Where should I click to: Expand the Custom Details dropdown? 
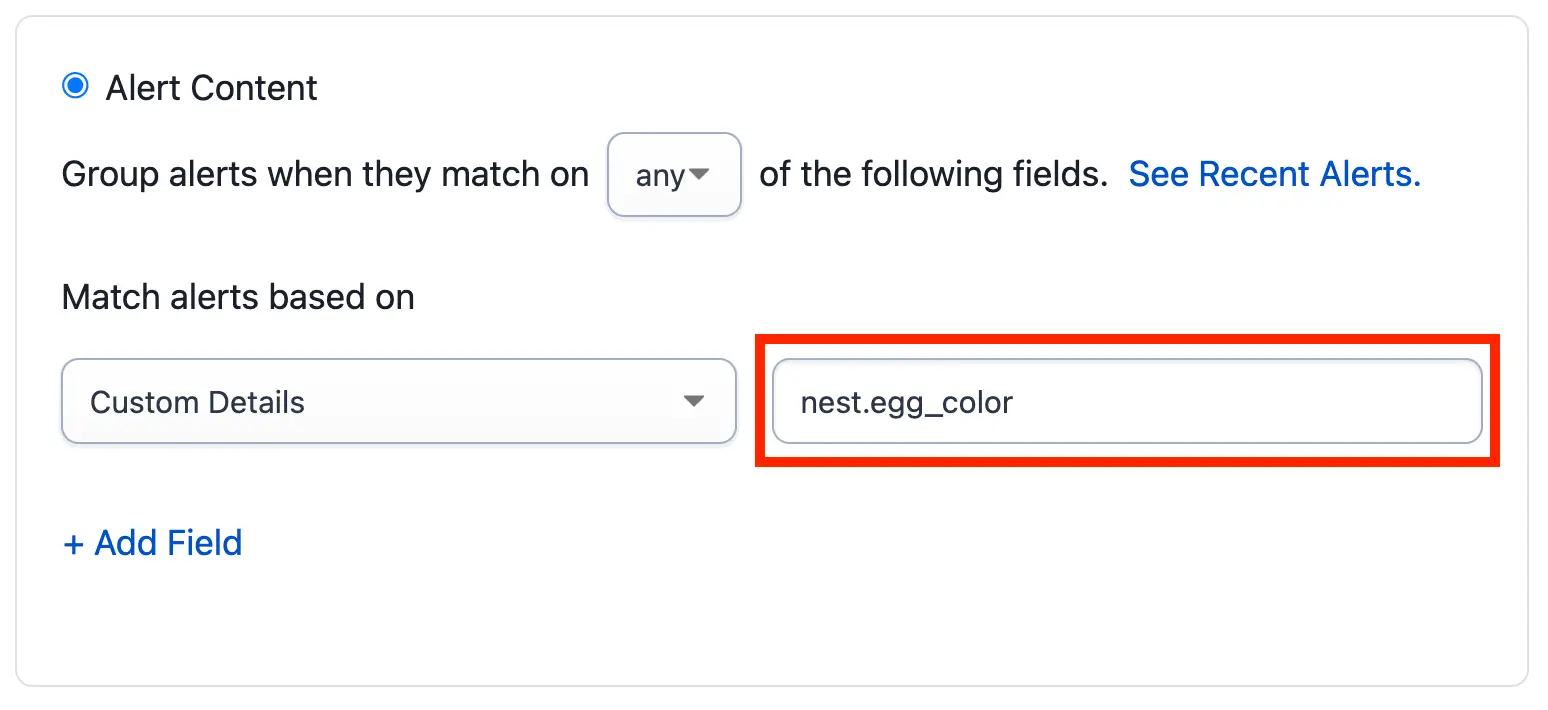pyautogui.click(x=398, y=402)
